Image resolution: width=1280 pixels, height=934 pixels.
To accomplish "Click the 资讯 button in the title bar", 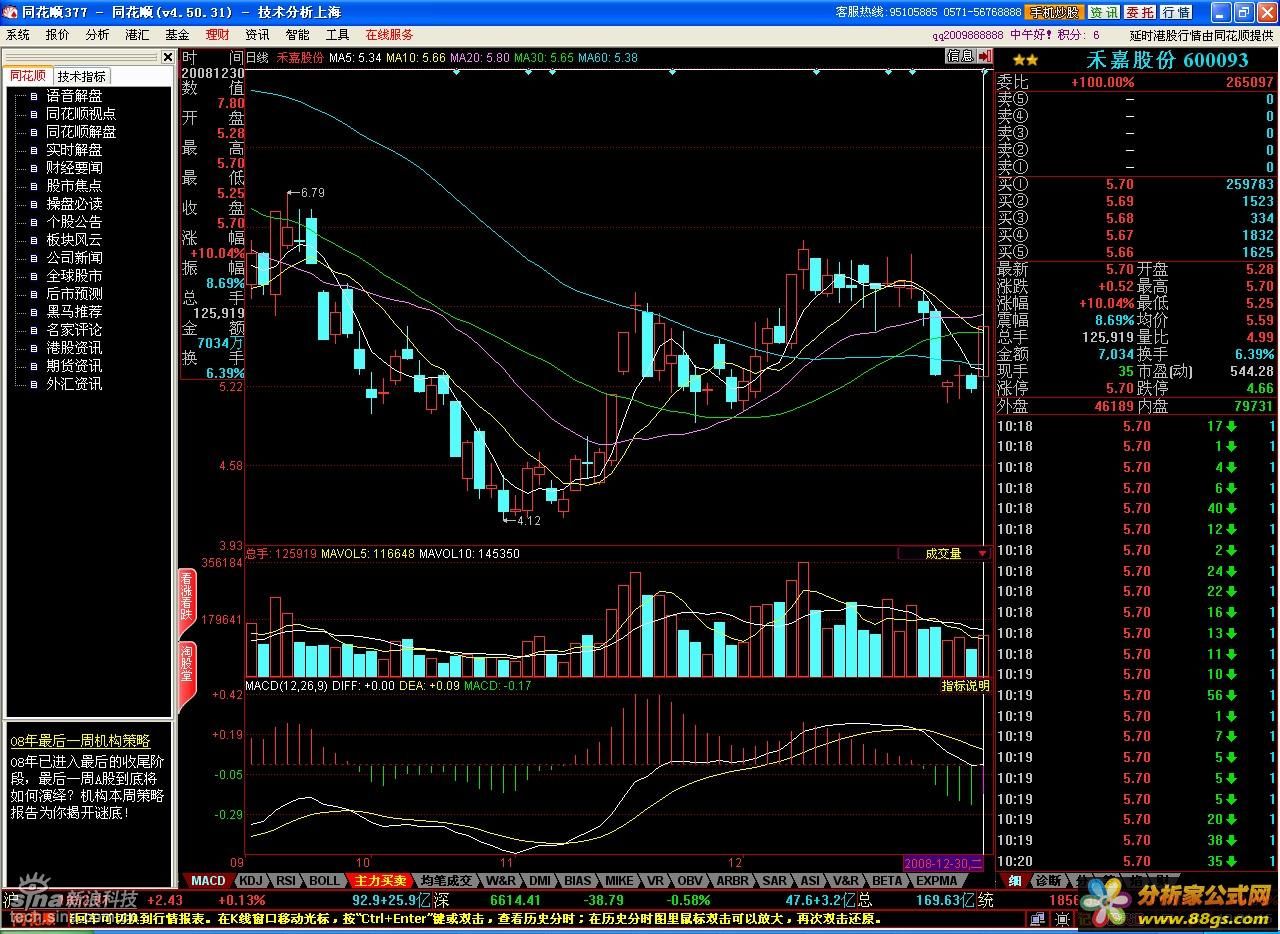I will pyautogui.click(x=1103, y=12).
